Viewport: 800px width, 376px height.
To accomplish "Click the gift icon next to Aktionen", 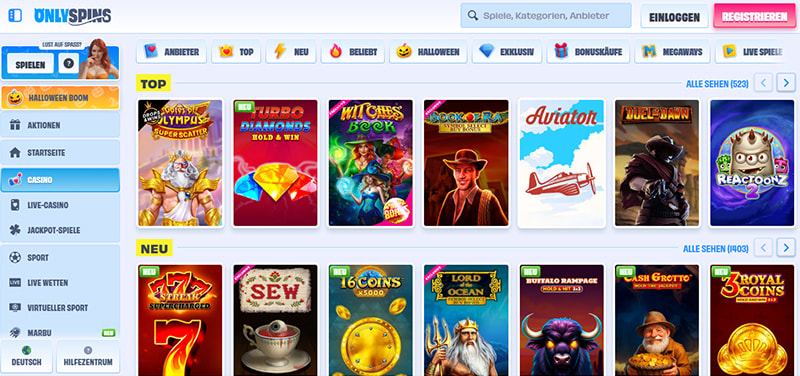I will [x=15, y=125].
